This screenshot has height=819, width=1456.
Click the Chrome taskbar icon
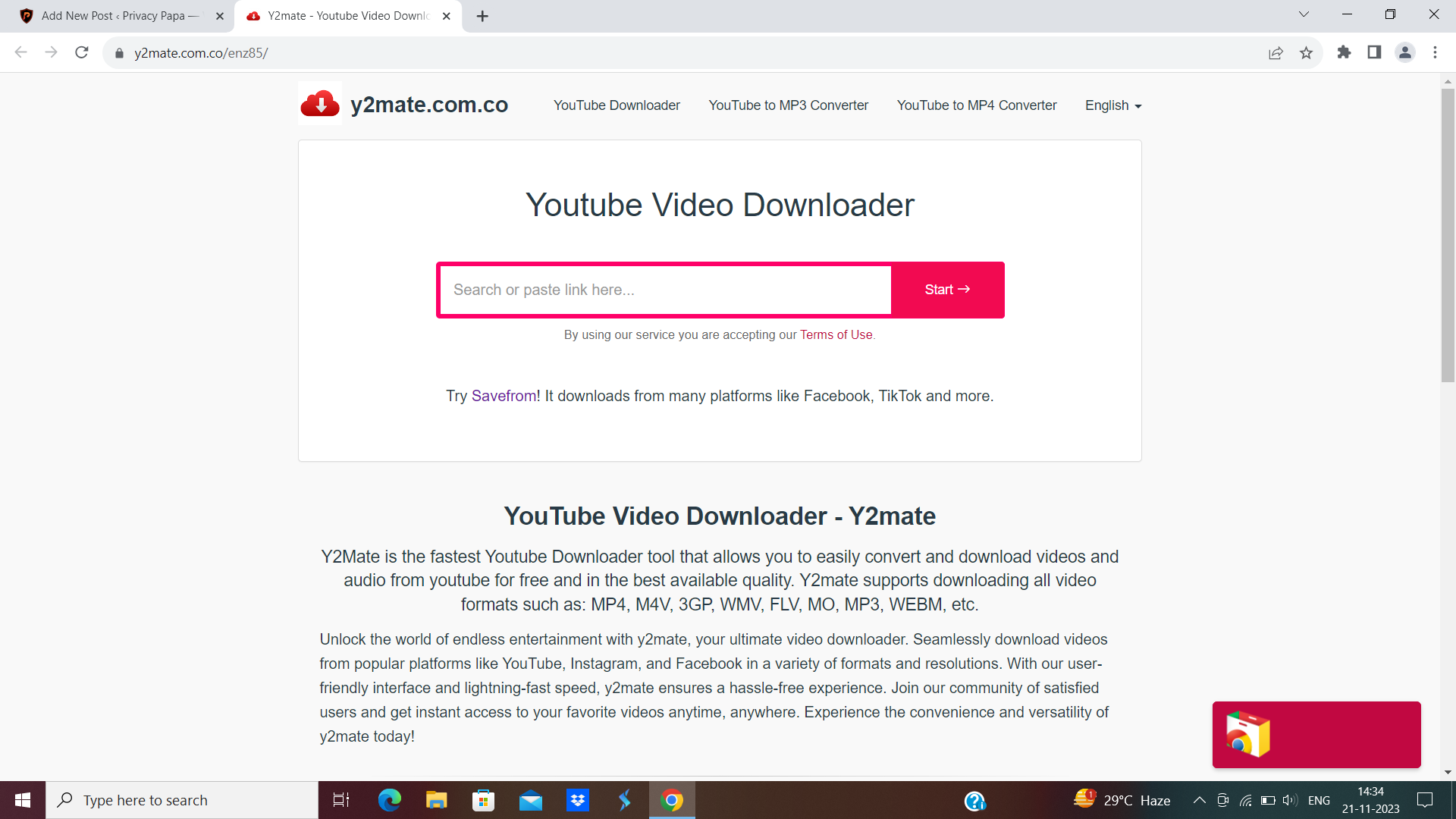(672, 800)
